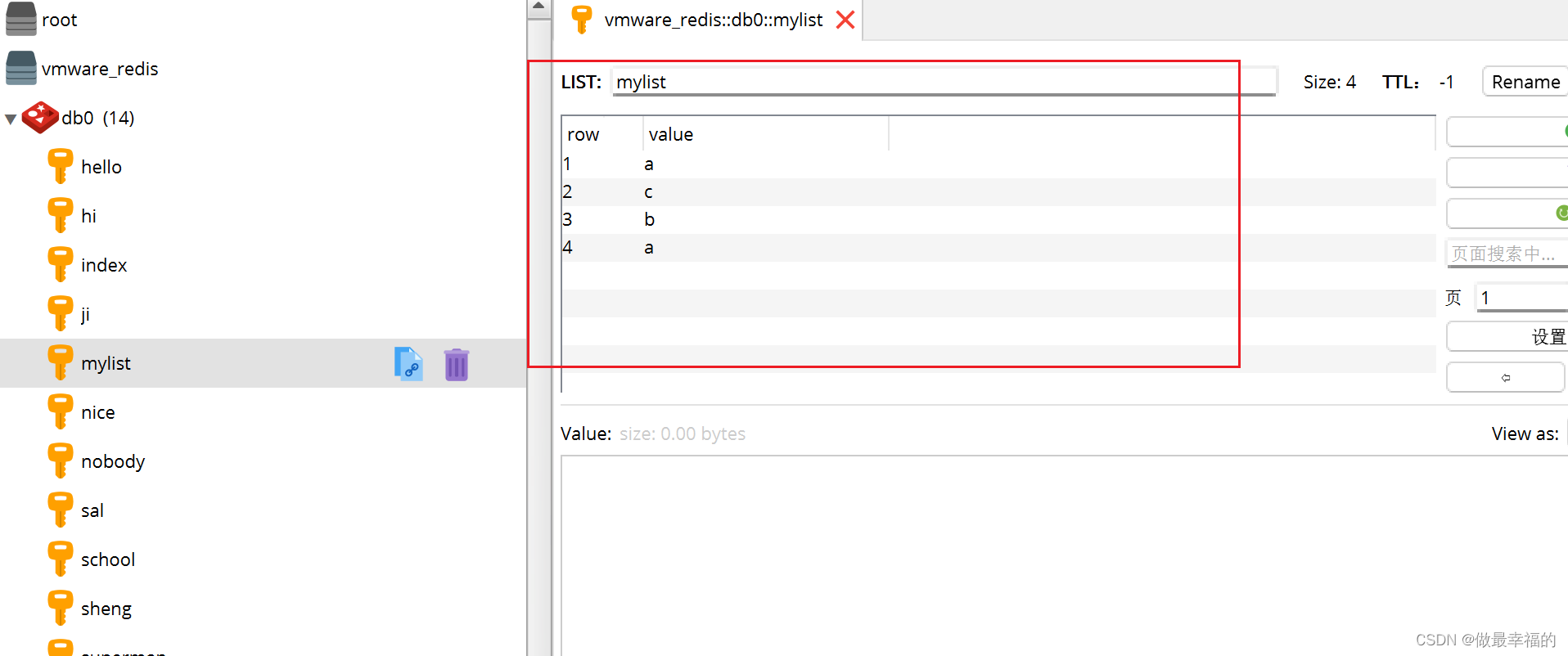Image resolution: width=1568 pixels, height=656 pixels.
Task: Switch to the vmware_redis::db0::mylist tab
Action: pos(713,20)
